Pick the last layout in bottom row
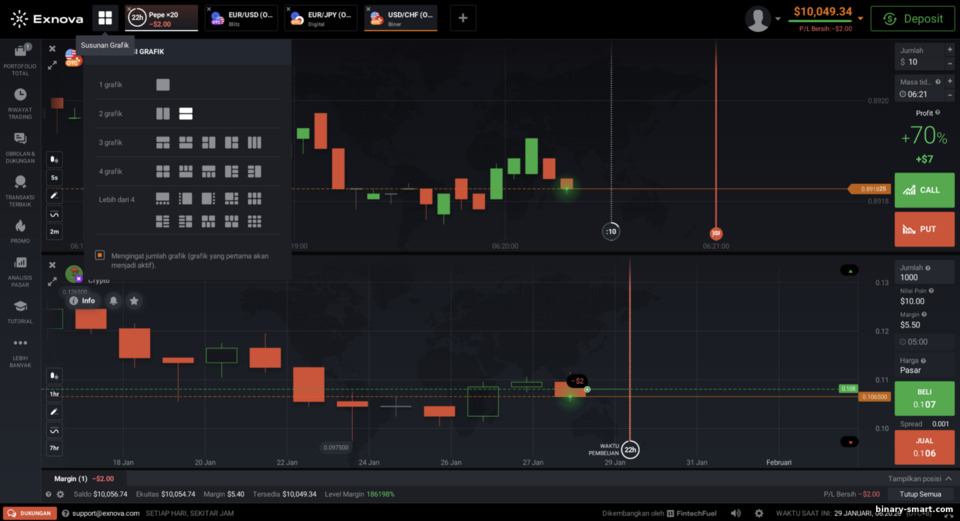The width and height of the screenshot is (960, 521). coord(254,221)
